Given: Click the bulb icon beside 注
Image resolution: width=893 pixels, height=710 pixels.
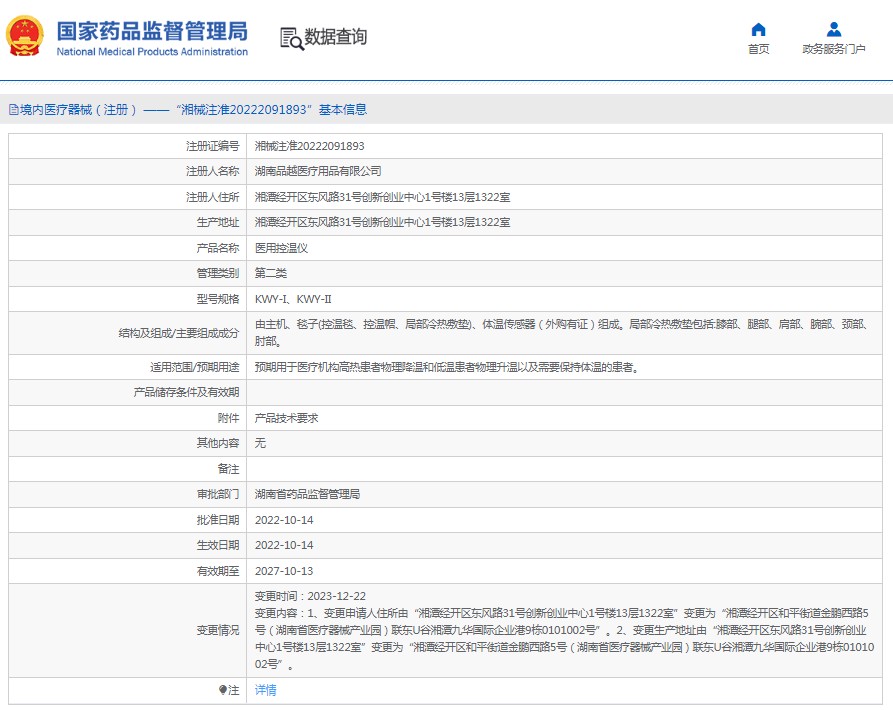Looking at the screenshot, I should 223,690.
